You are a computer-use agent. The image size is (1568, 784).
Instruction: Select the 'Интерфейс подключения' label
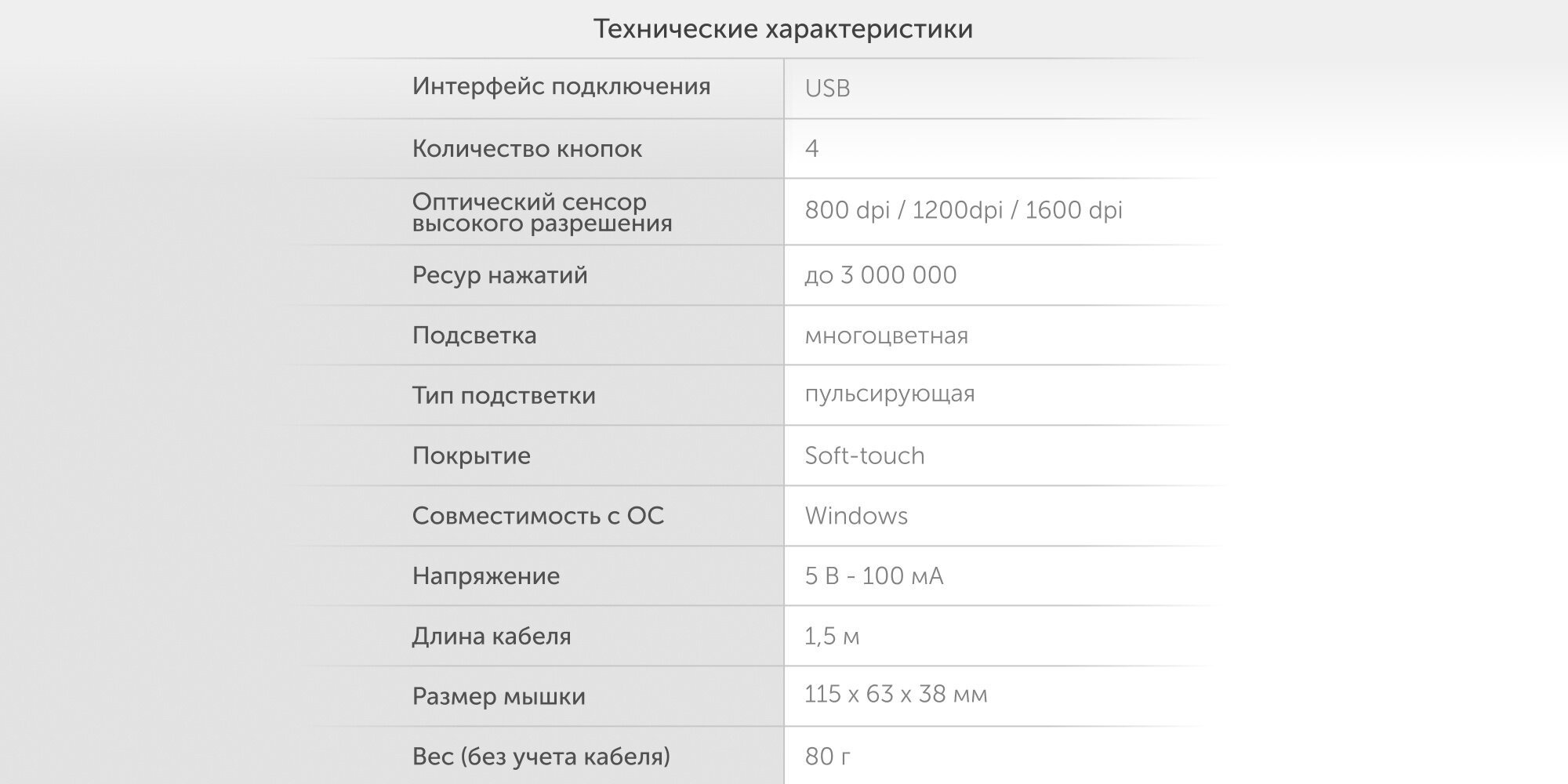(x=561, y=86)
